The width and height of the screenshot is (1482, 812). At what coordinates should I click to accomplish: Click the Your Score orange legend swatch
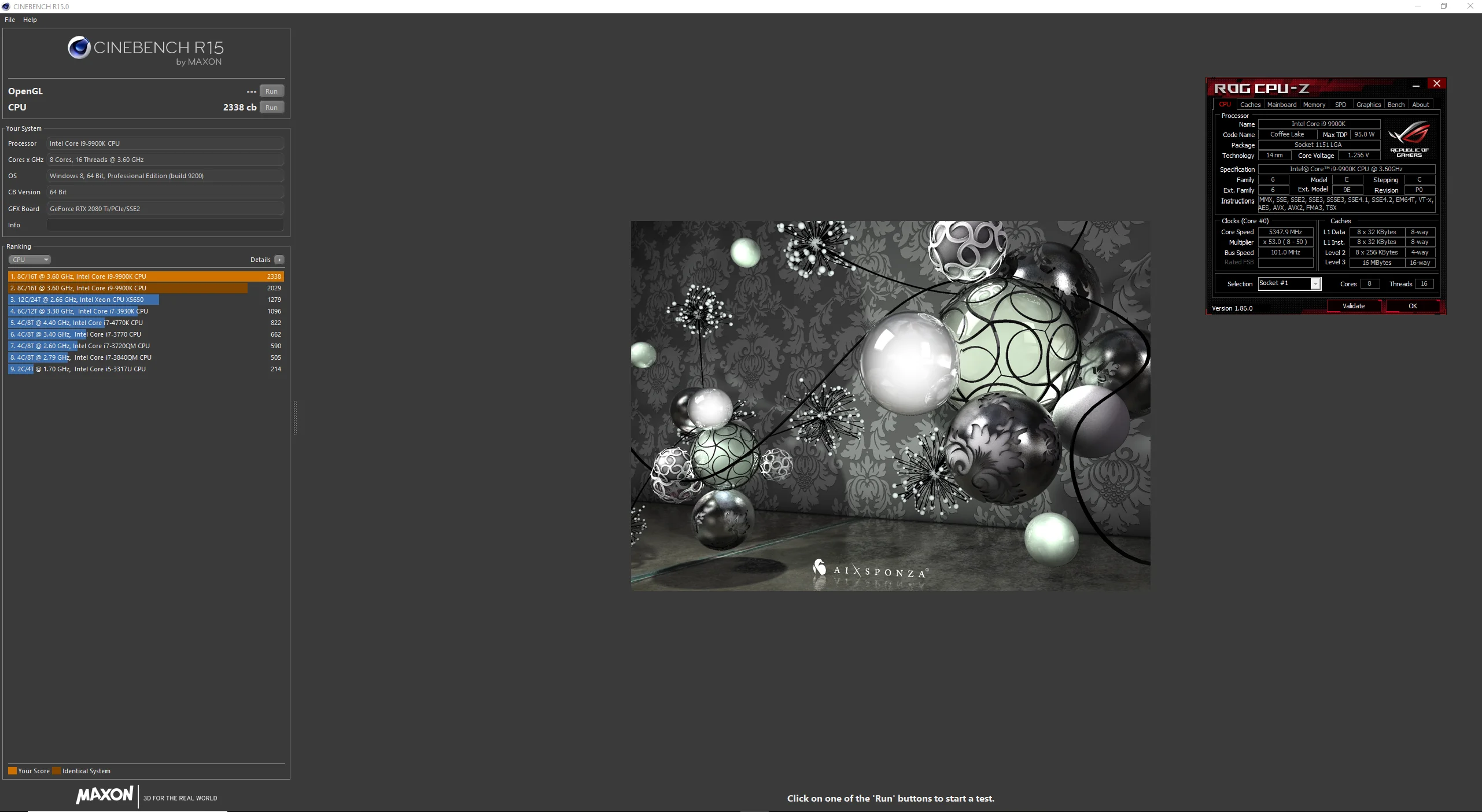click(x=12, y=770)
